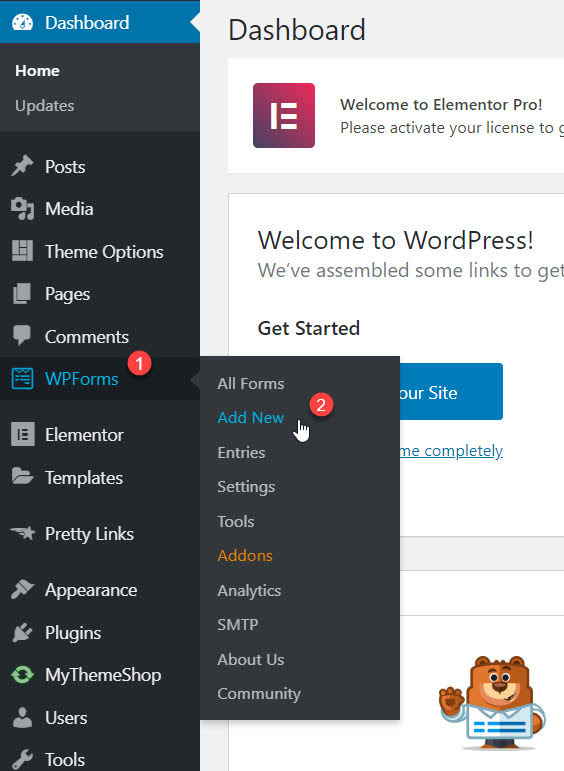This screenshot has width=564, height=771.
Task: Open the Posts menu label
Action: pyautogui.click(x=65, y=167)
